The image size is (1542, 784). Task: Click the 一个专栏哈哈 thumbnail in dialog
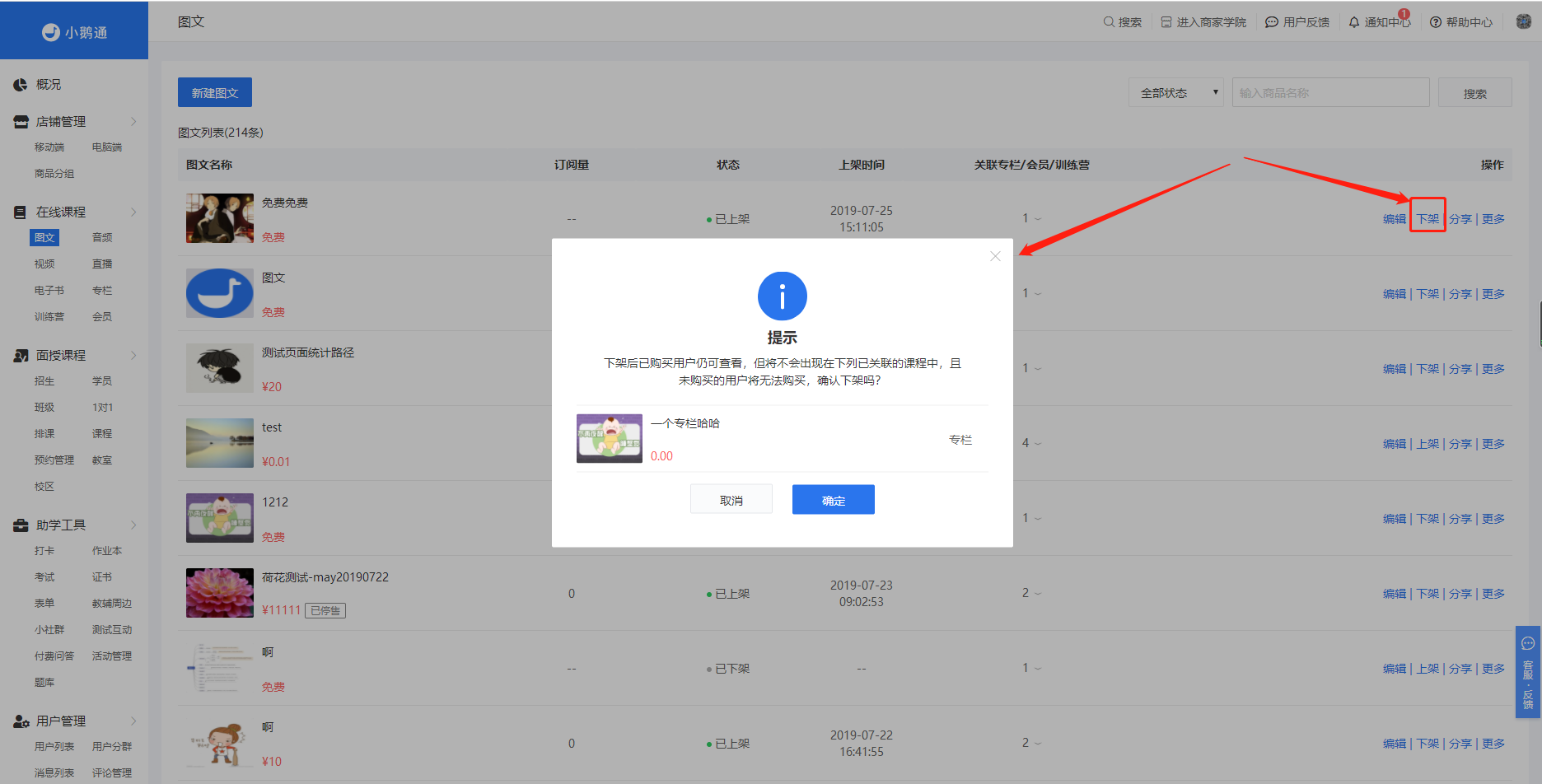[x=610, y=439]
